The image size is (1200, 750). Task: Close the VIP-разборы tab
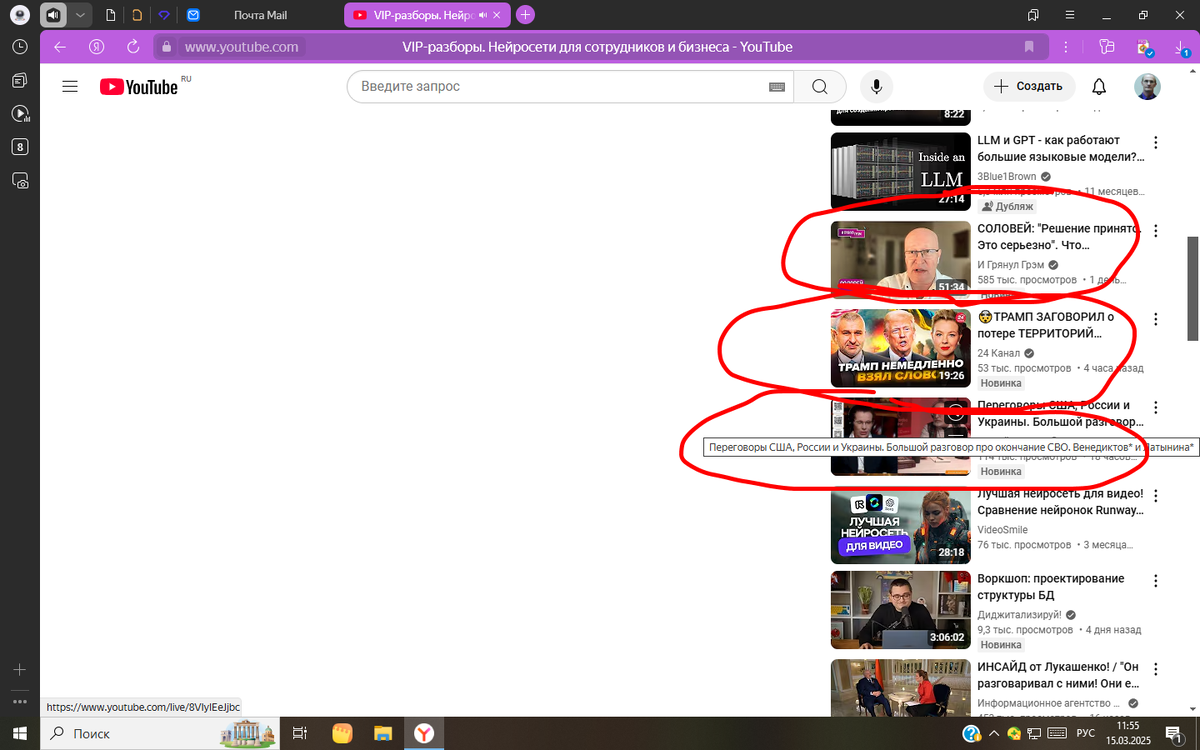click(499, 15)
